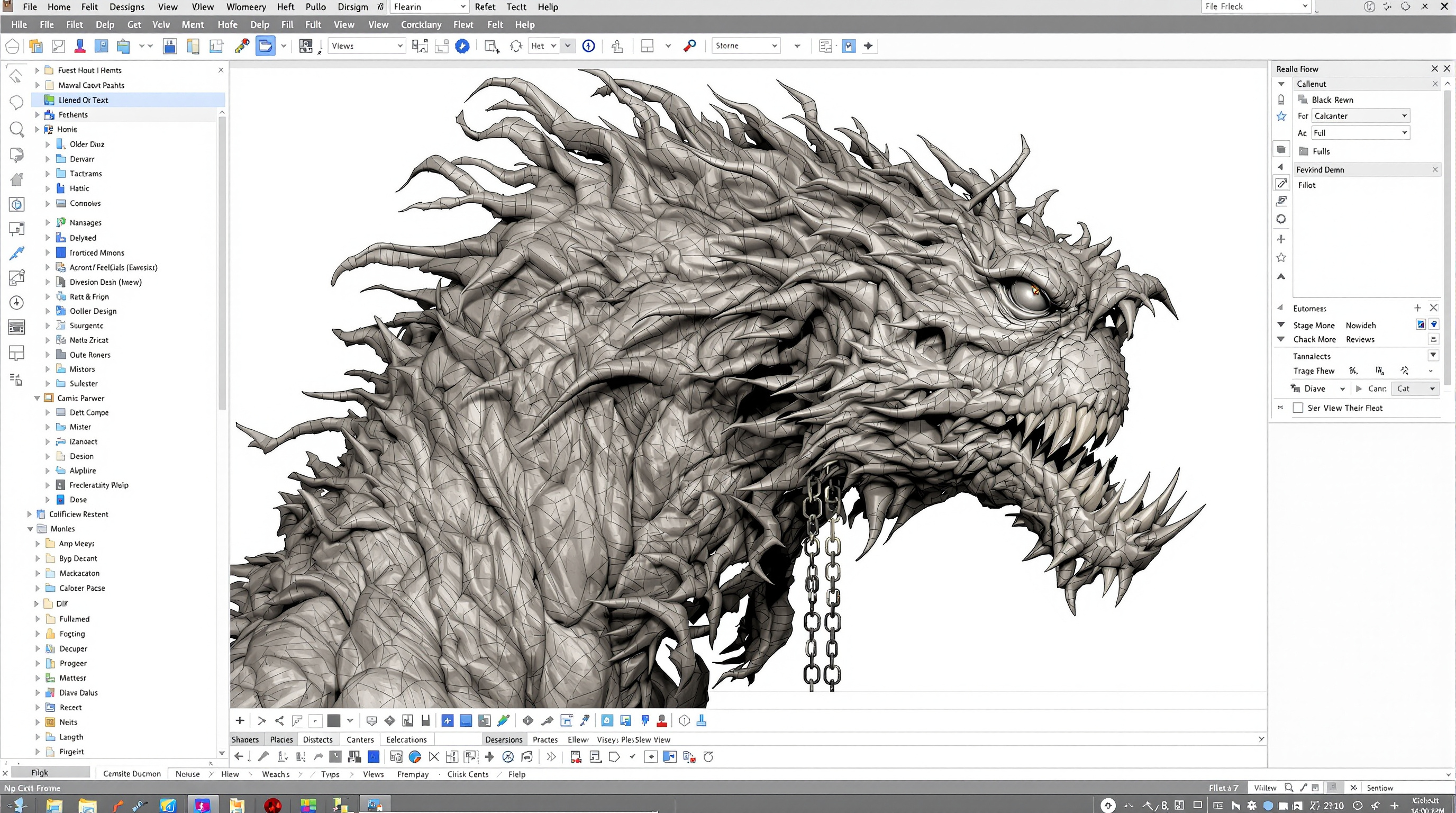Click the Reviews link beside Chack More
1456x813 pixels.
pos(1360,339)
